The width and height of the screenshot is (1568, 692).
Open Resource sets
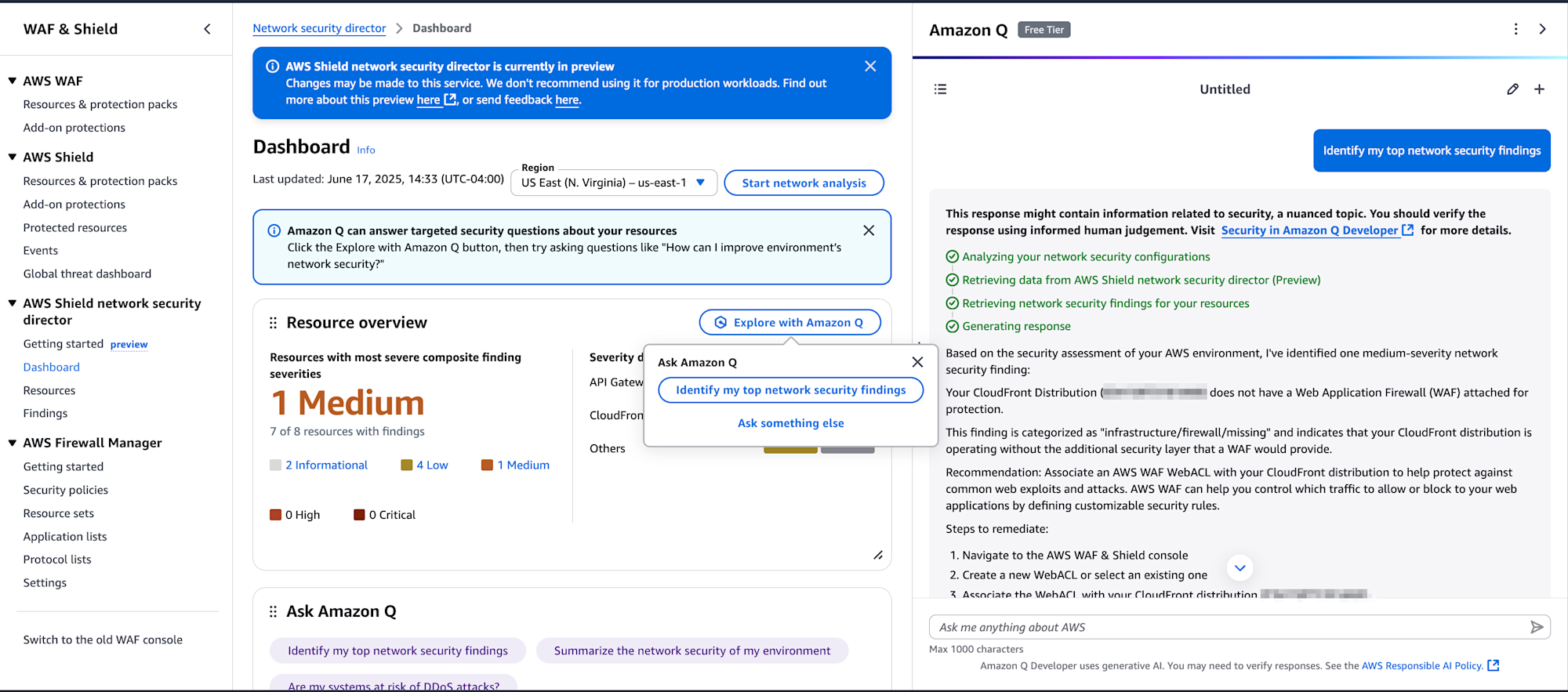point(59,513)
